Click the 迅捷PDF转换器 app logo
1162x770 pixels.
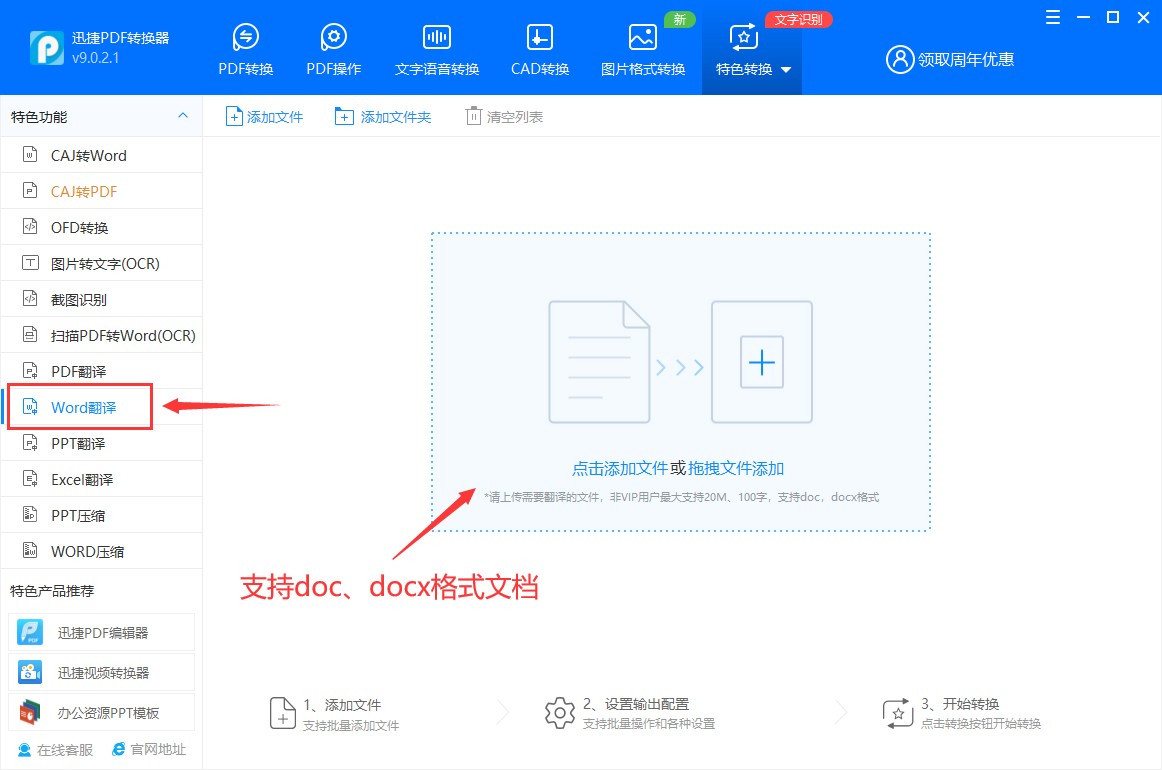(47, 48)
